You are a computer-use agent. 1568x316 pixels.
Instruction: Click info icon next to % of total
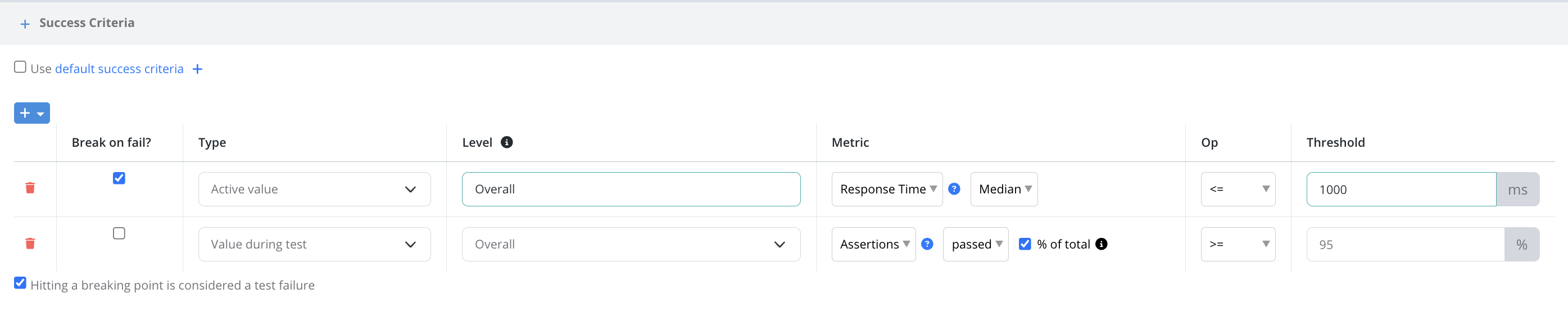(x=1101, y=244)
